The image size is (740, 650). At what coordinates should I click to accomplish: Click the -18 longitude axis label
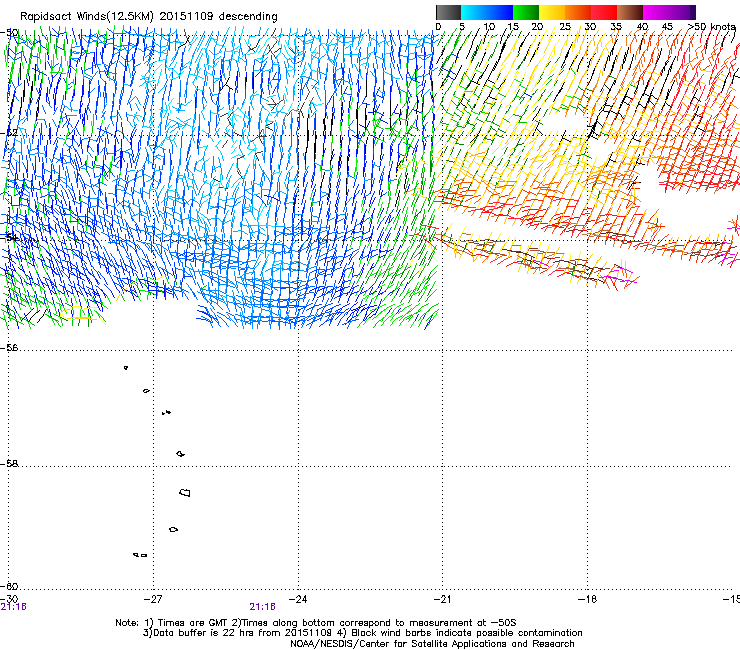coord(587,599)
